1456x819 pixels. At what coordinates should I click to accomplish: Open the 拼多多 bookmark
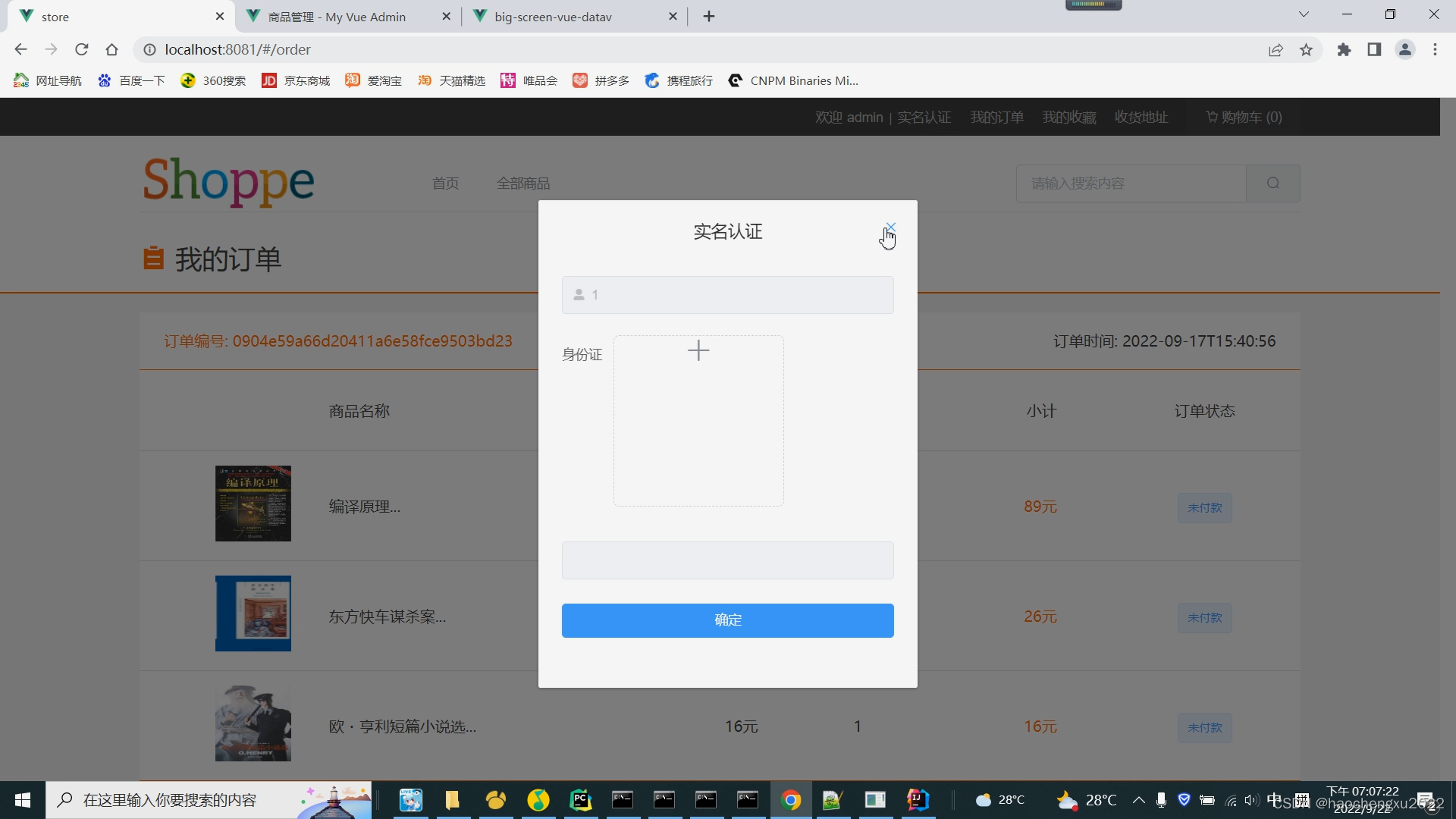(x=601, y=80)
